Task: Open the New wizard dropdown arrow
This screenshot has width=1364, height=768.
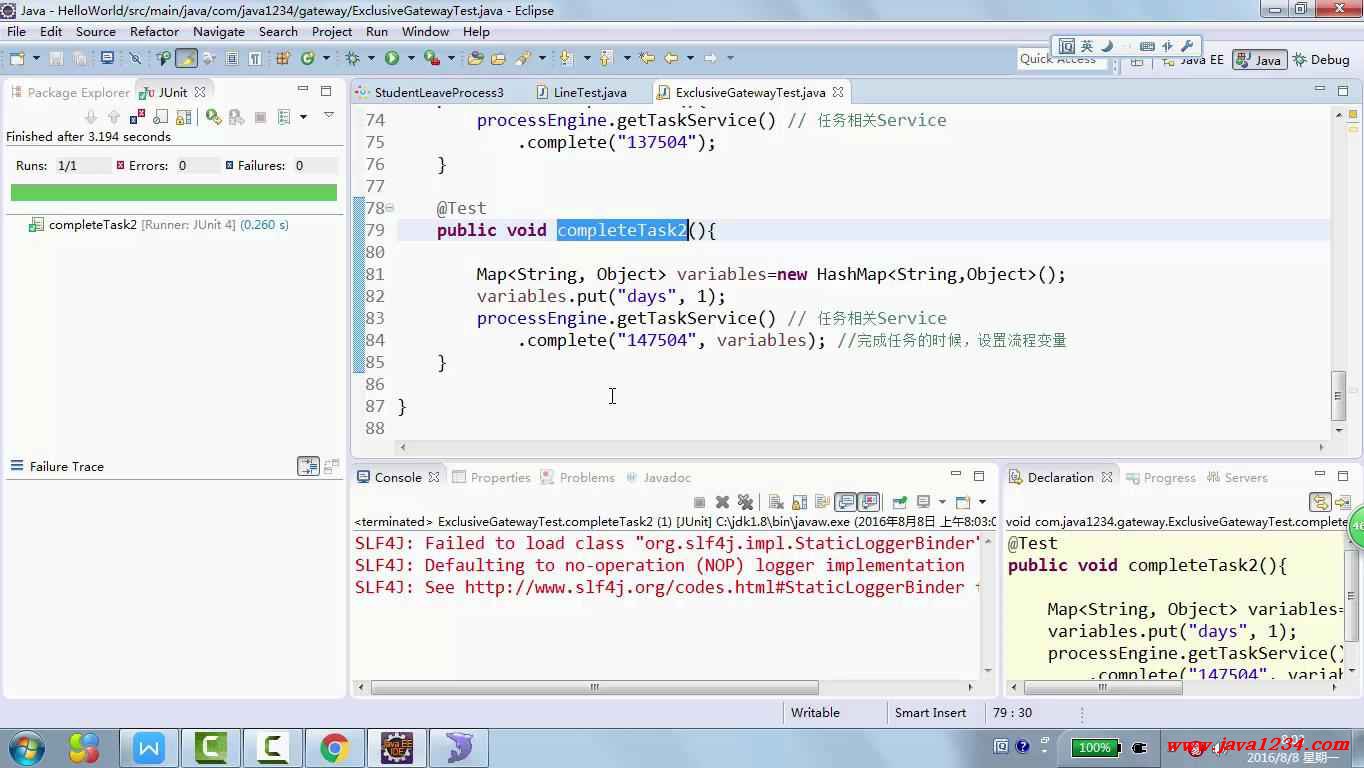Action: pos(36,59)
